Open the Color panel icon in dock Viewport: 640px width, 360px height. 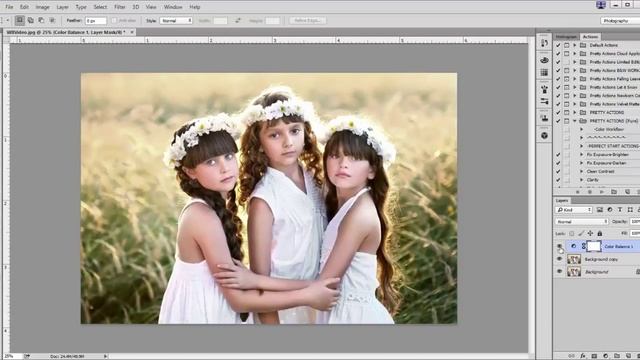point(544,60)
